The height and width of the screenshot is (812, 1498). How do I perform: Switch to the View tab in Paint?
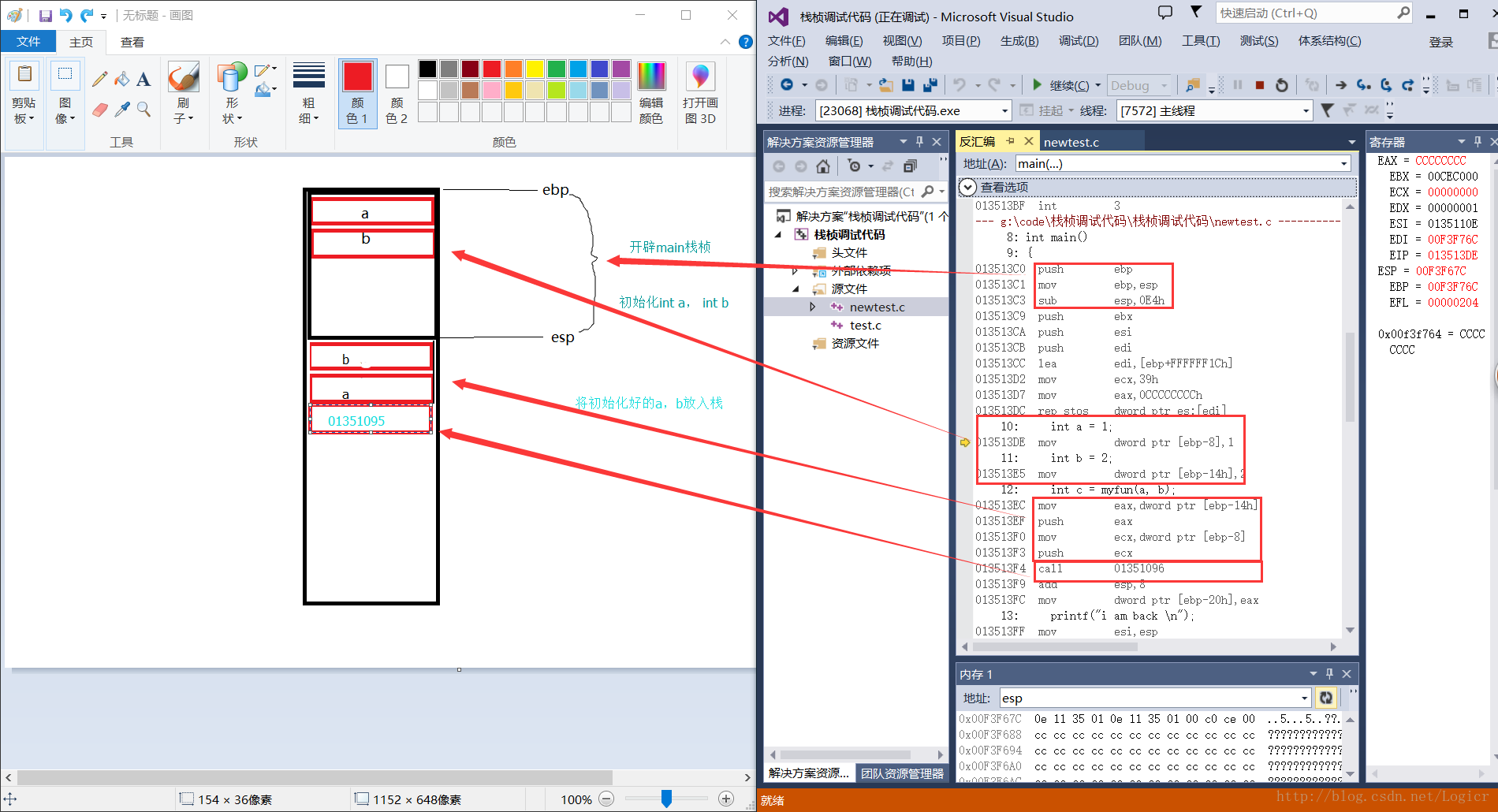coord(132,42)
